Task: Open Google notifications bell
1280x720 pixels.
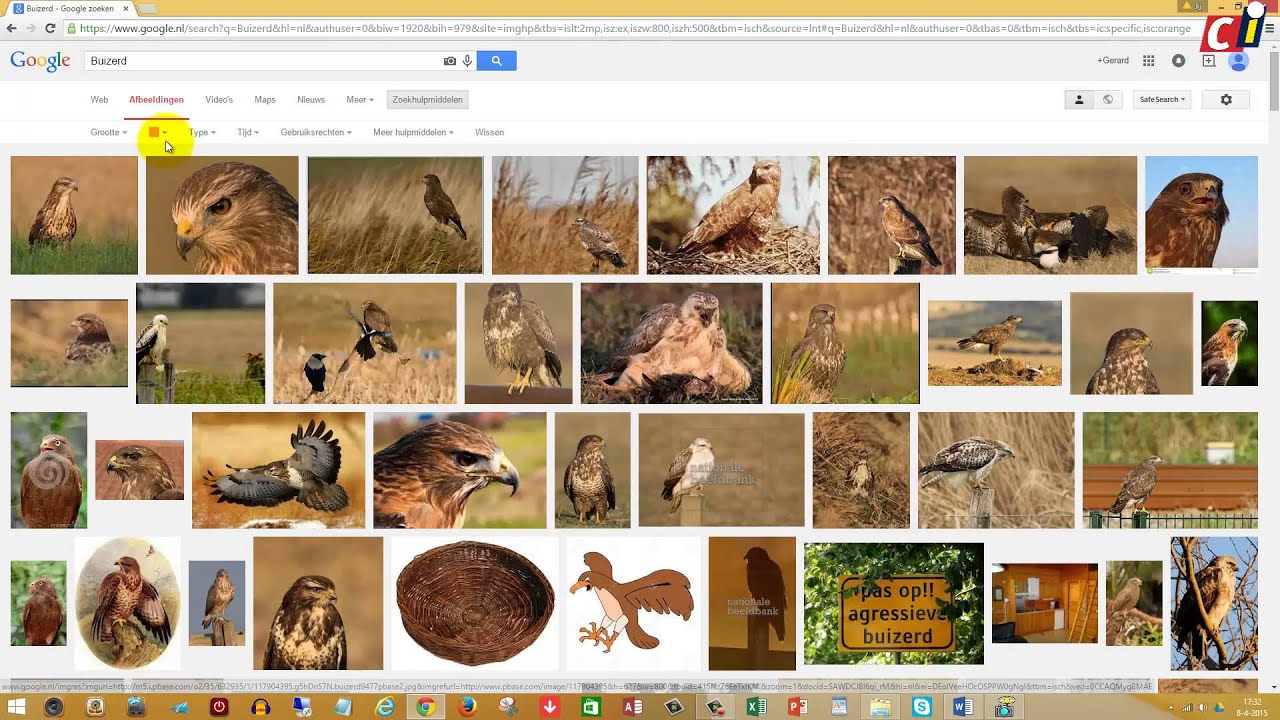Action: [x=1178, y=61]
